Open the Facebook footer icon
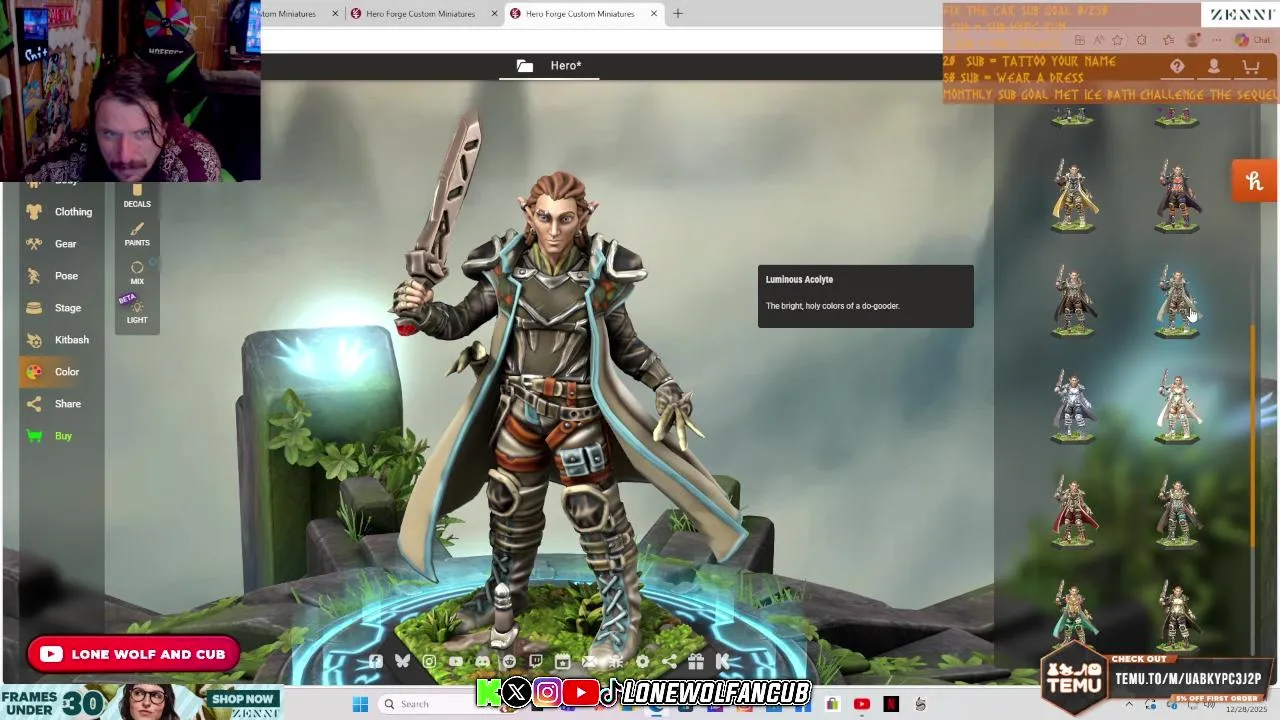 [x=375, y=662]
